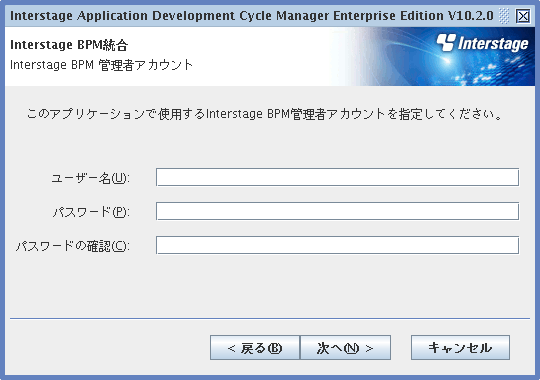Click the Interstage BPM 管理者アカウント subtitle
Image resolution: width=540 pixels, height=380 pixels.
pos(101,65)
